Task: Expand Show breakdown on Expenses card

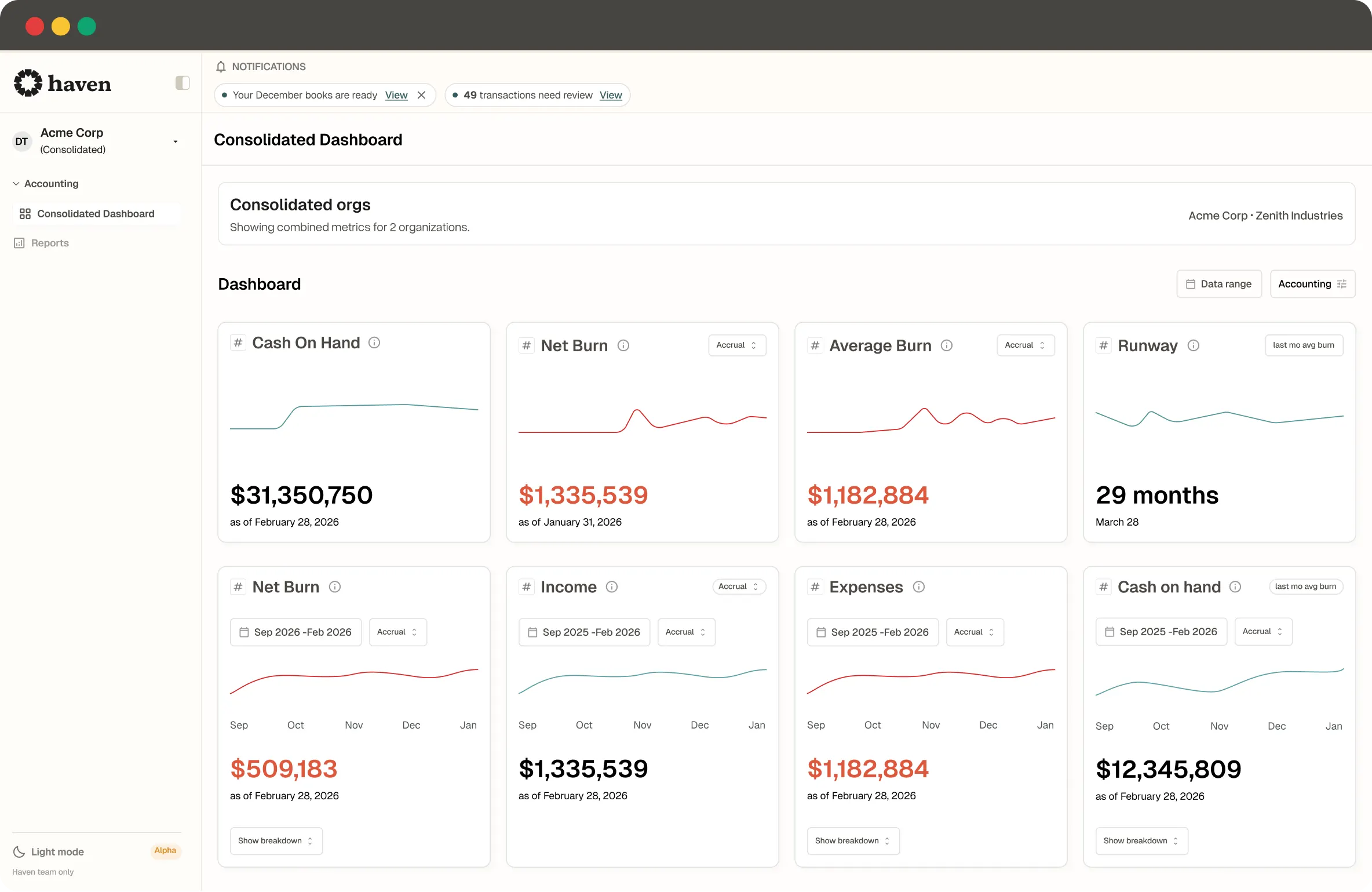Action: 853,840
